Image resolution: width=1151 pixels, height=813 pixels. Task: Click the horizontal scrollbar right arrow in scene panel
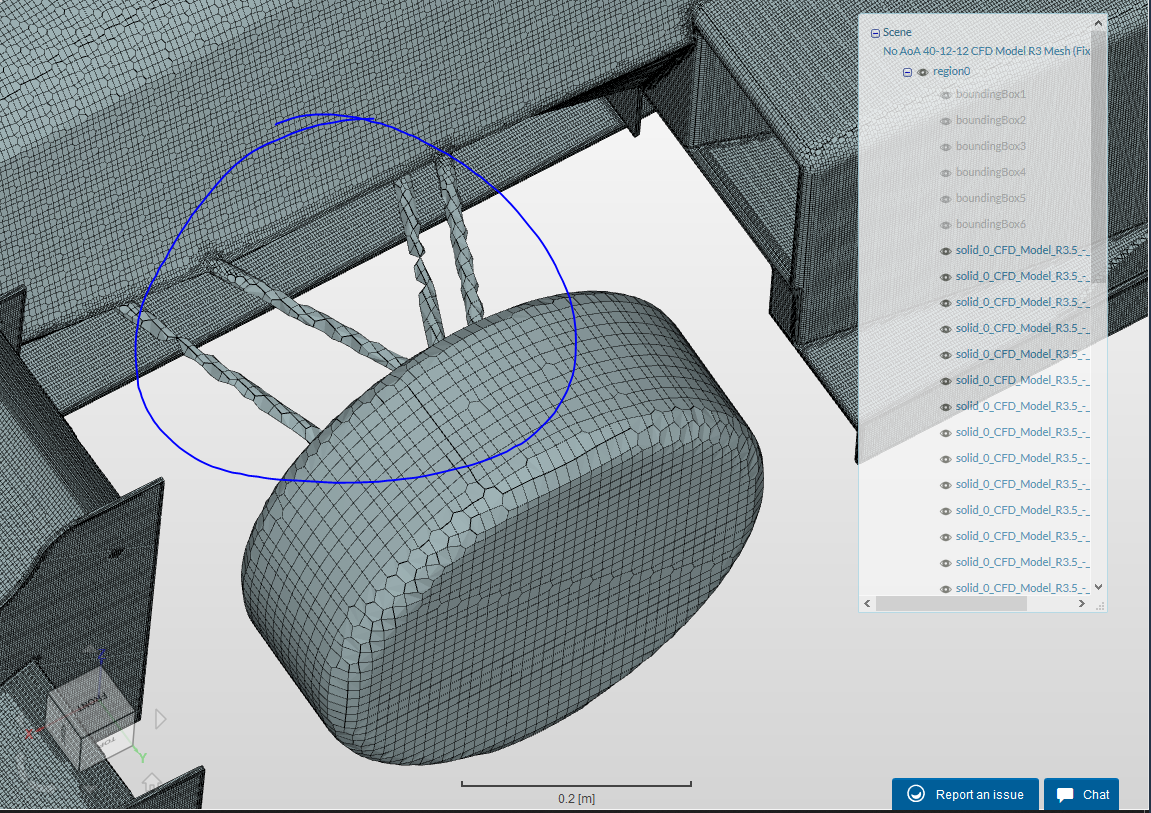pos(1081,604)
